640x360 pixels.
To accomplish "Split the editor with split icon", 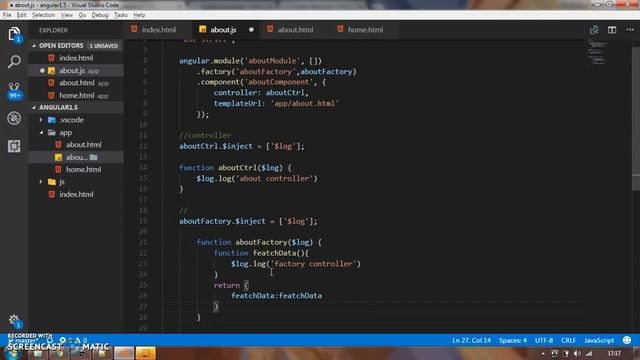I will pos(612,30).
